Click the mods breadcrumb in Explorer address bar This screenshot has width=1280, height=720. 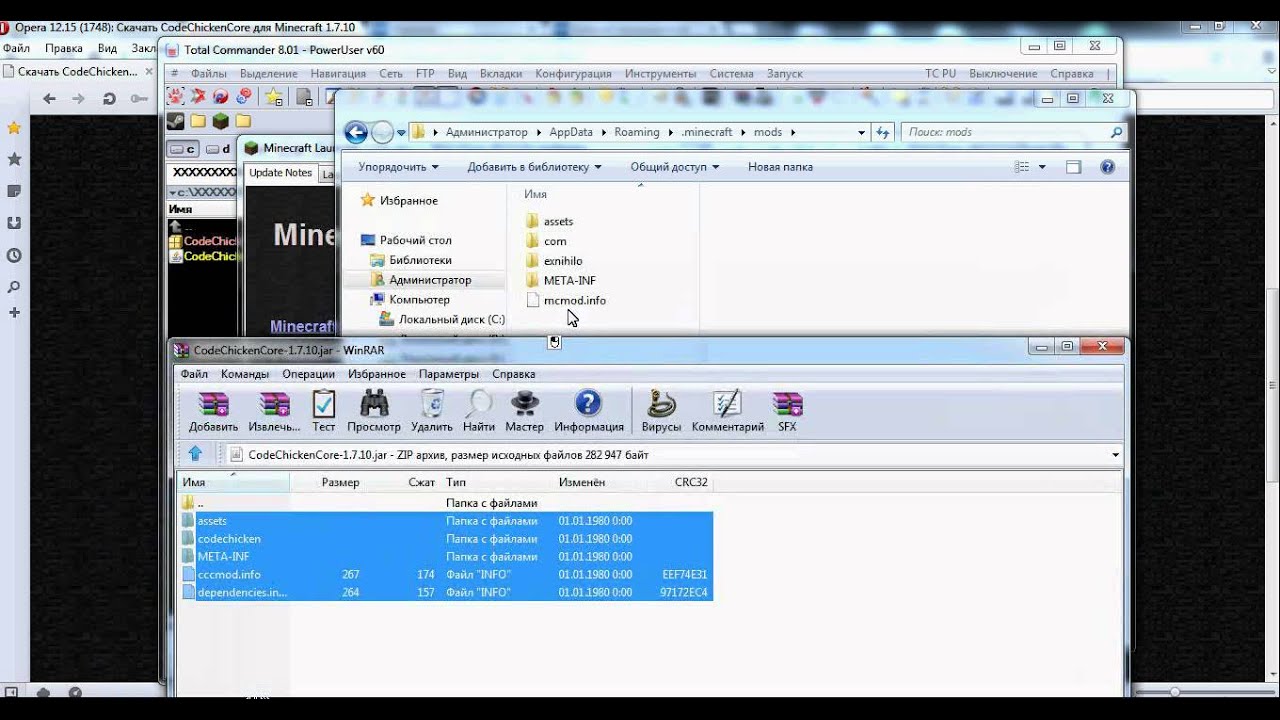(768, 132)
